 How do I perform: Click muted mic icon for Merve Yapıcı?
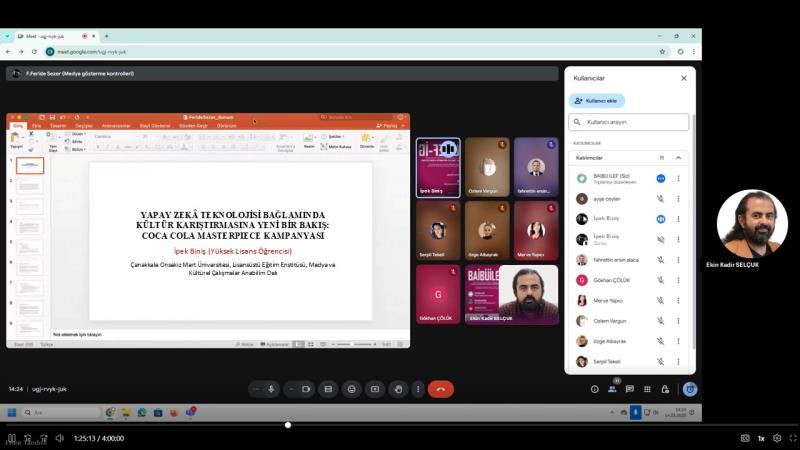tap(660, 301)
